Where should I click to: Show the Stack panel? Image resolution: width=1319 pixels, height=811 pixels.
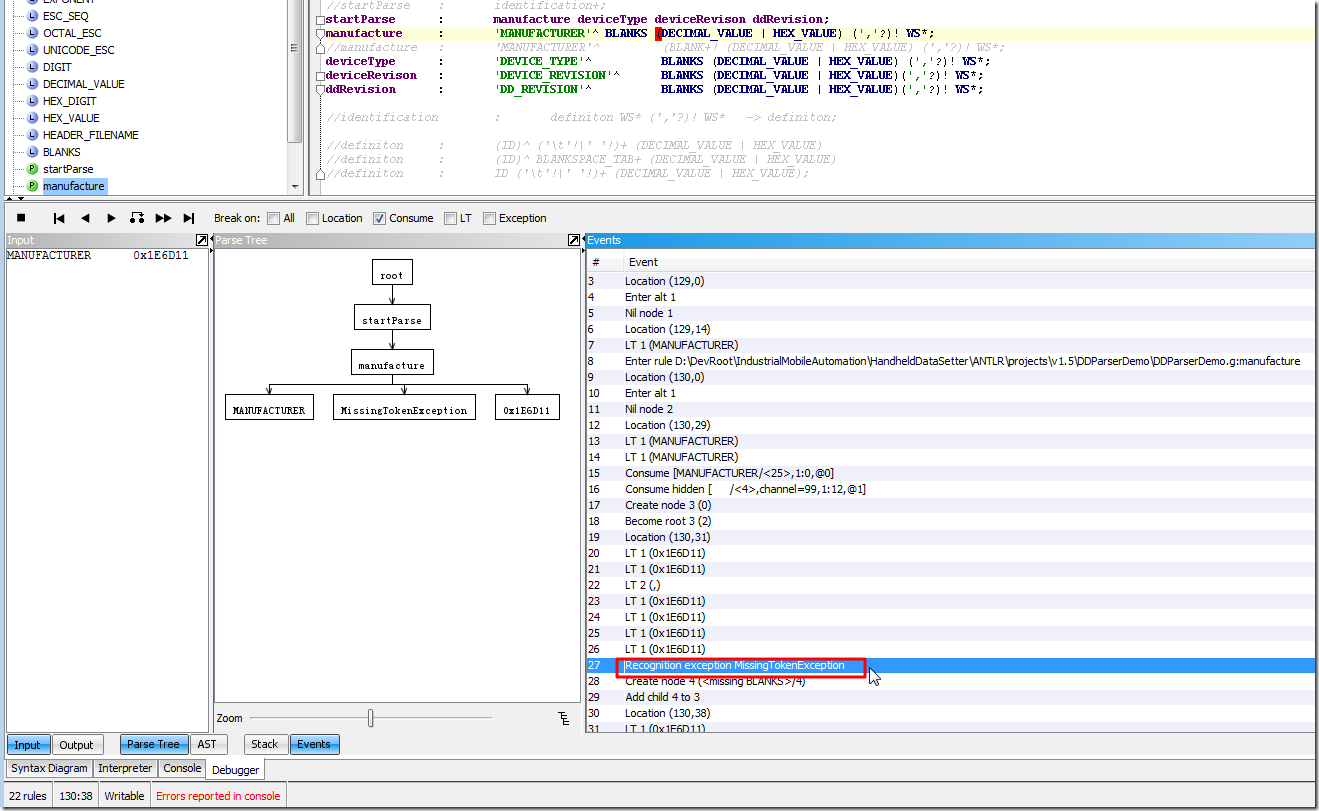pos(265,744)
